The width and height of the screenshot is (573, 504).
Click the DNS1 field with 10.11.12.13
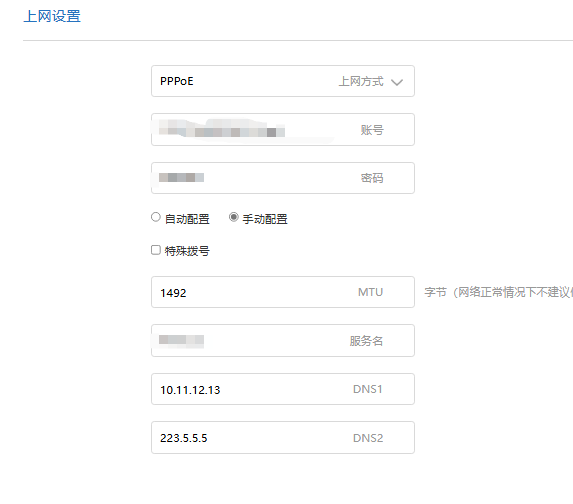coord(283,389)
